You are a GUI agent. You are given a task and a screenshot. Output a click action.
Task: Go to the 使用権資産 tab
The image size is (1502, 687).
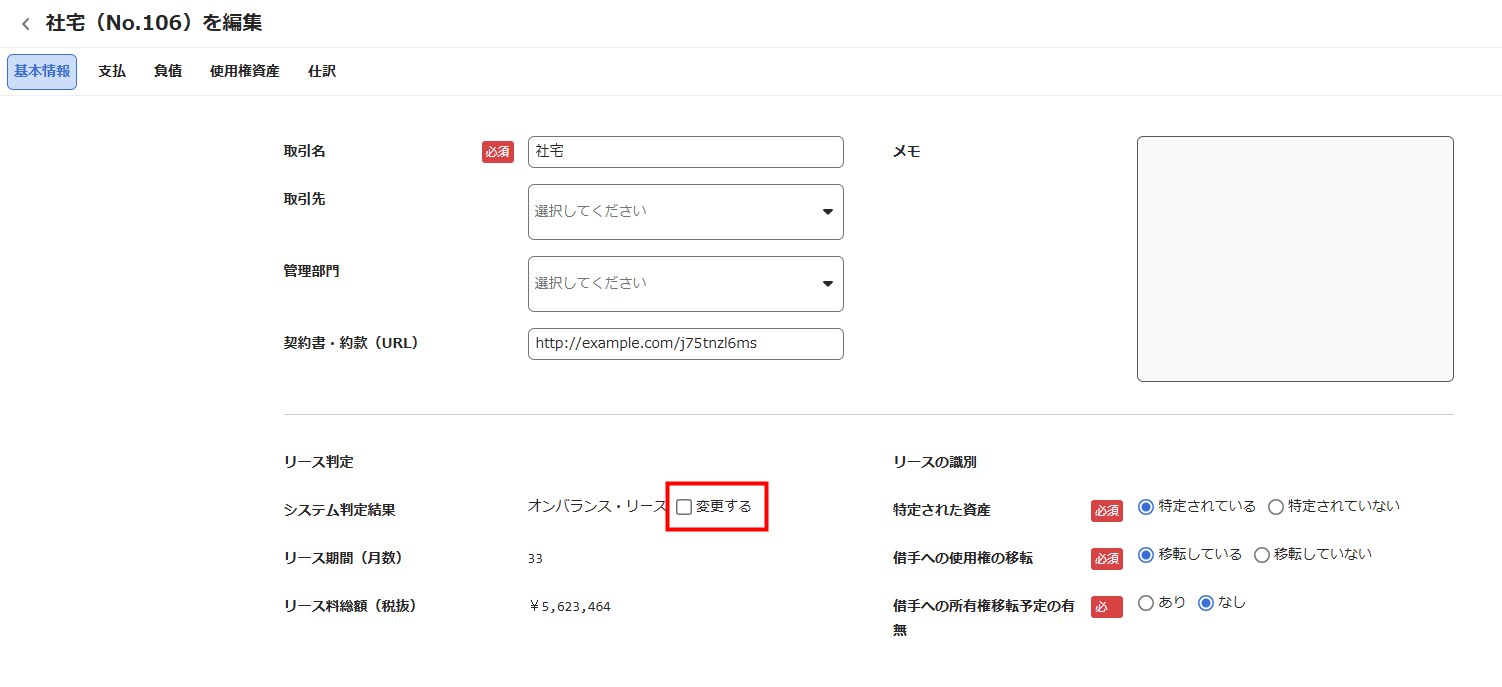point(244,72)
